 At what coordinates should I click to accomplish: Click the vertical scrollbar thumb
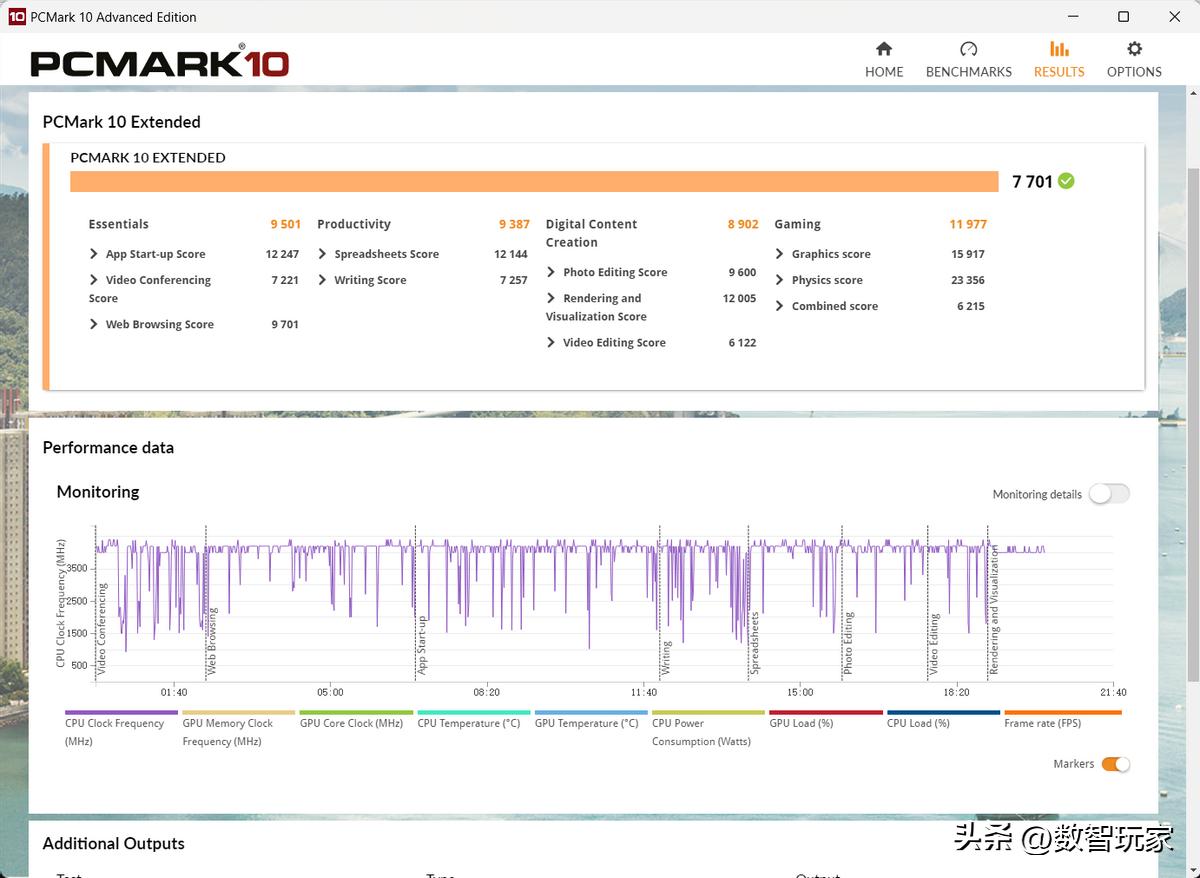1191,425
